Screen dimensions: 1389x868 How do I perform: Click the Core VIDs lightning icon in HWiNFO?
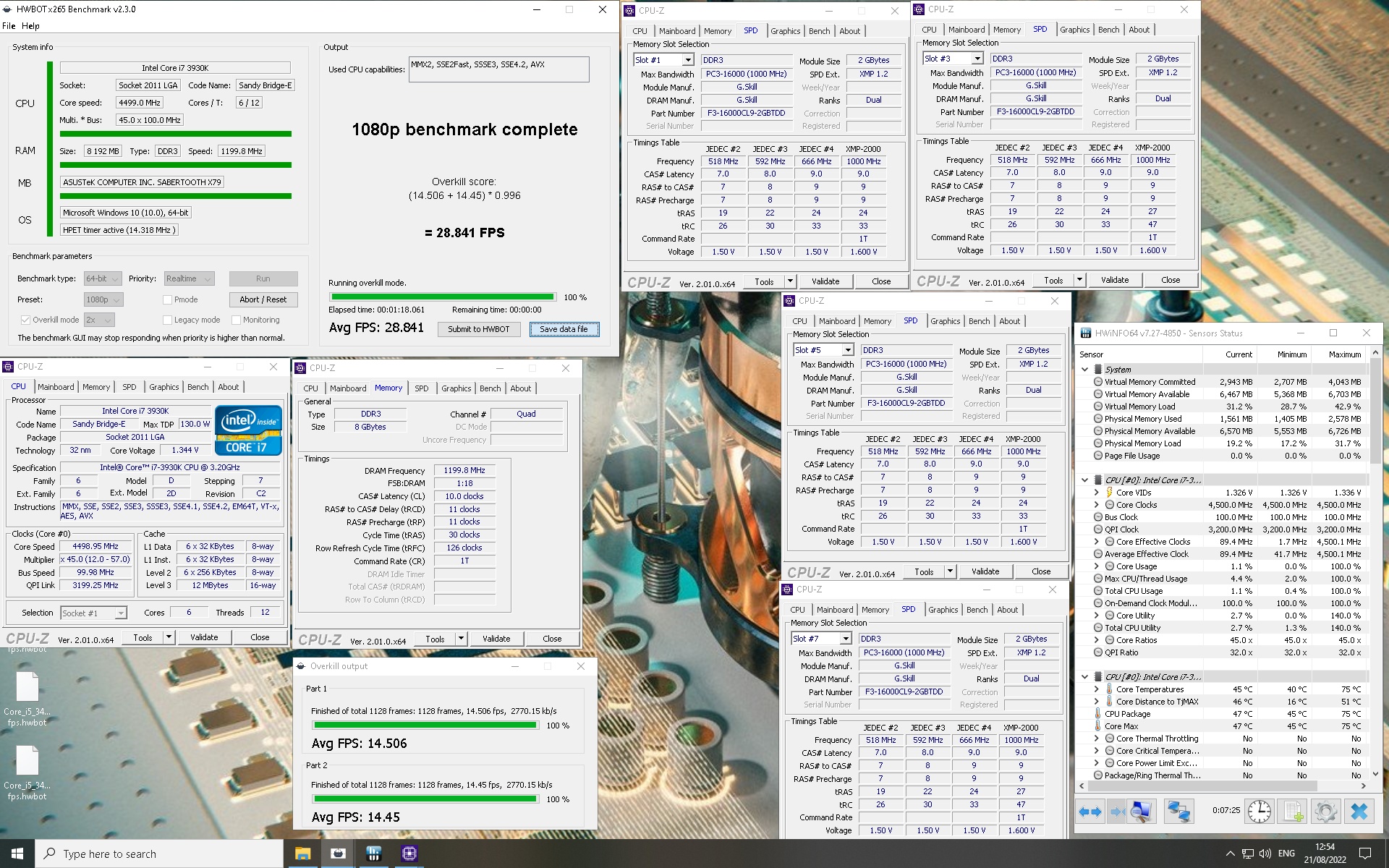1109,493
